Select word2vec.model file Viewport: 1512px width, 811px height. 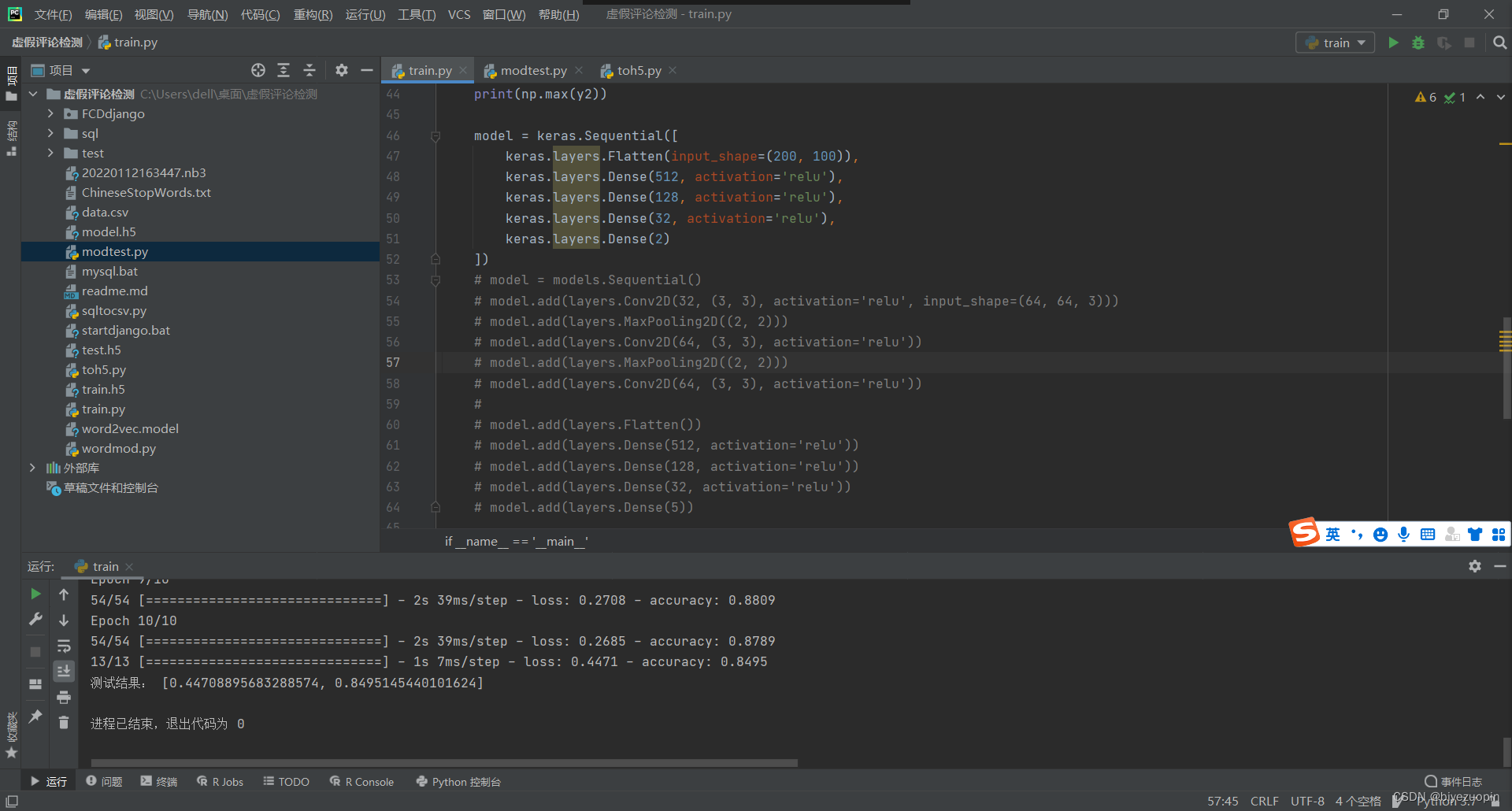pyautogui.click(x=130, y=428)
